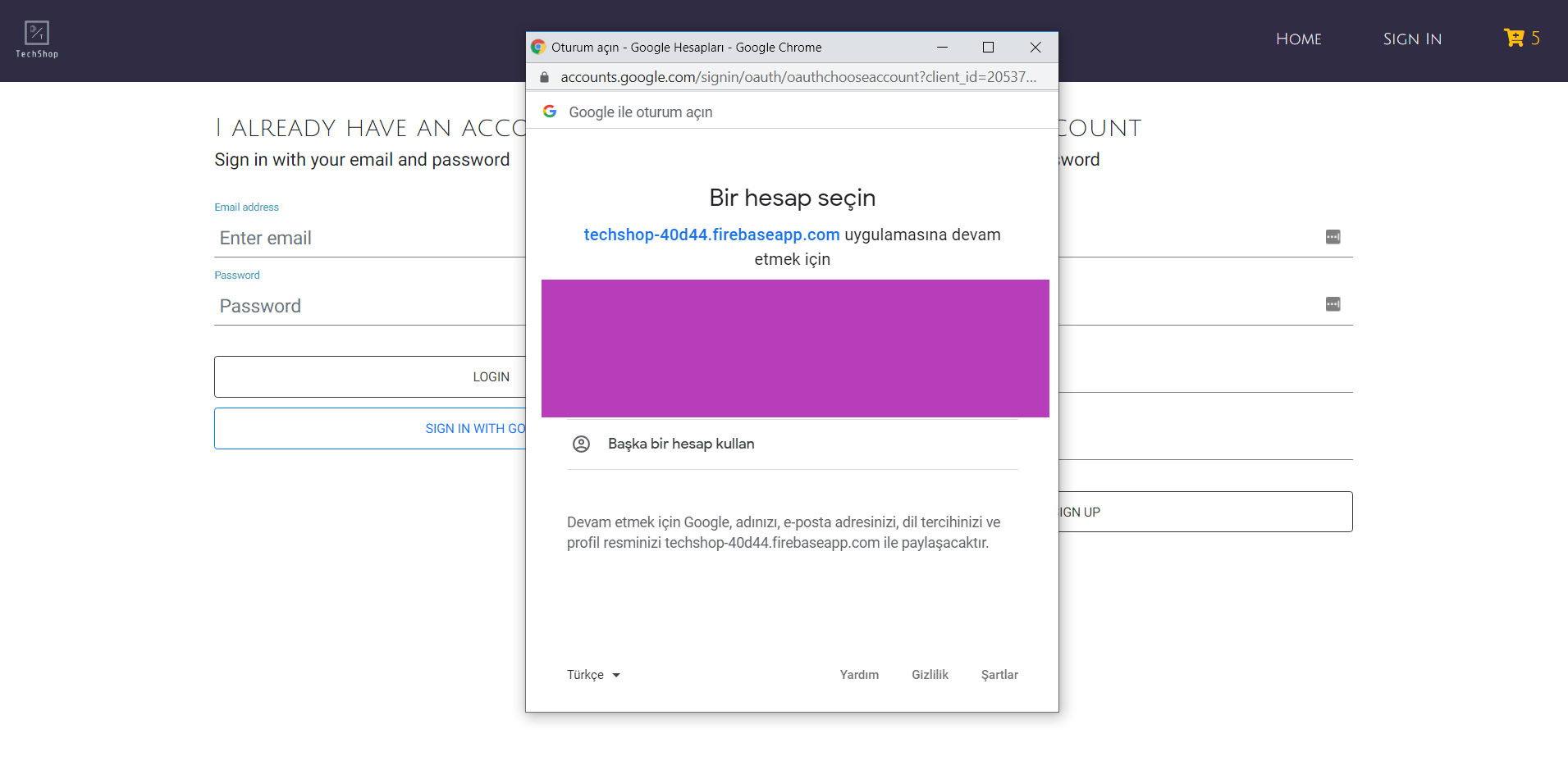Click the Chrome icon in popup title bar
Screen dimensions: 1568x770
coord(538,48)
